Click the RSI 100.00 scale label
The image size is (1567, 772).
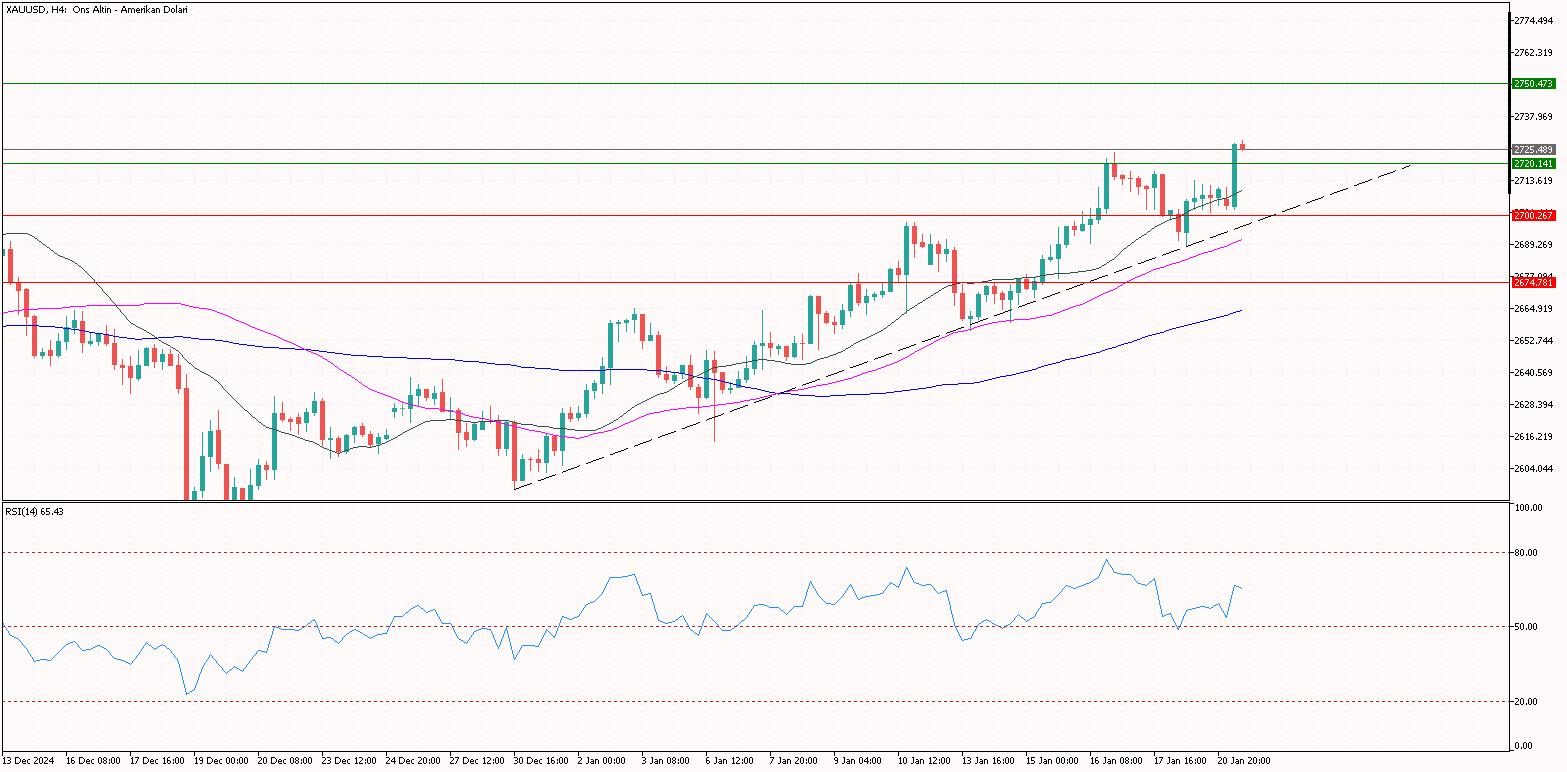1527,508
